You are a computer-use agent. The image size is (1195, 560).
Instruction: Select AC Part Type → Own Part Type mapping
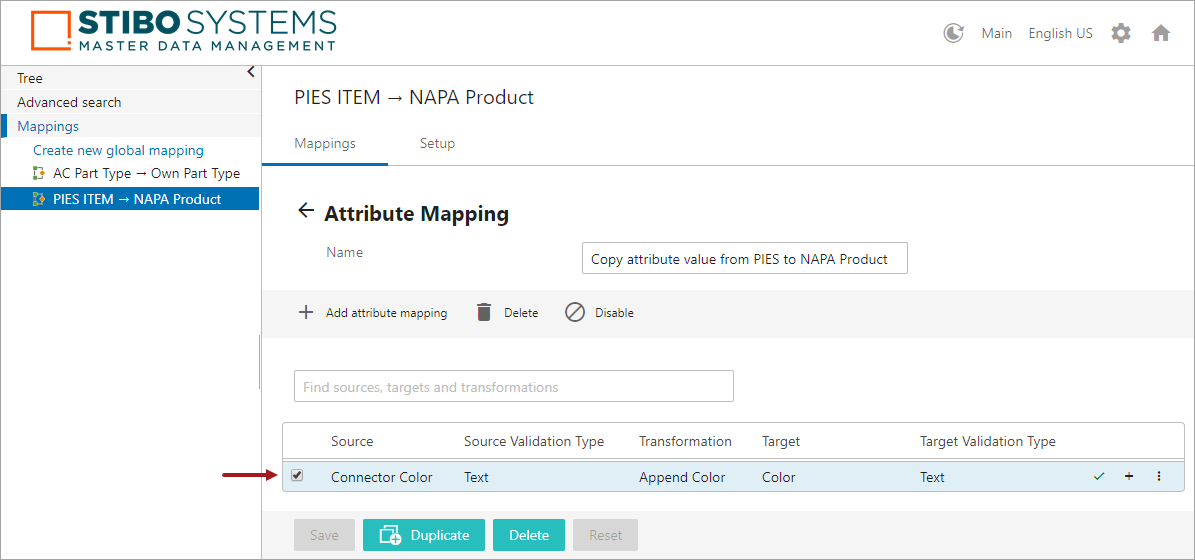(146, 173)
